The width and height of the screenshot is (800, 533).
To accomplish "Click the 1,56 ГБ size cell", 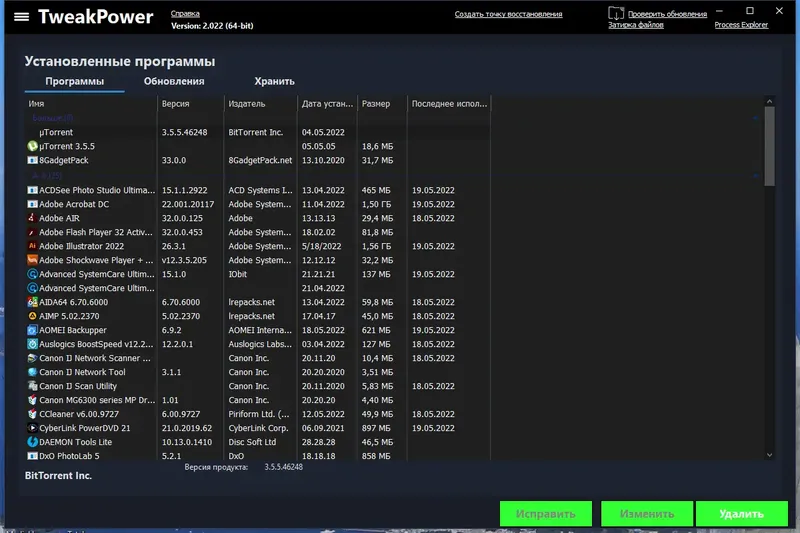I will point(376,246).
